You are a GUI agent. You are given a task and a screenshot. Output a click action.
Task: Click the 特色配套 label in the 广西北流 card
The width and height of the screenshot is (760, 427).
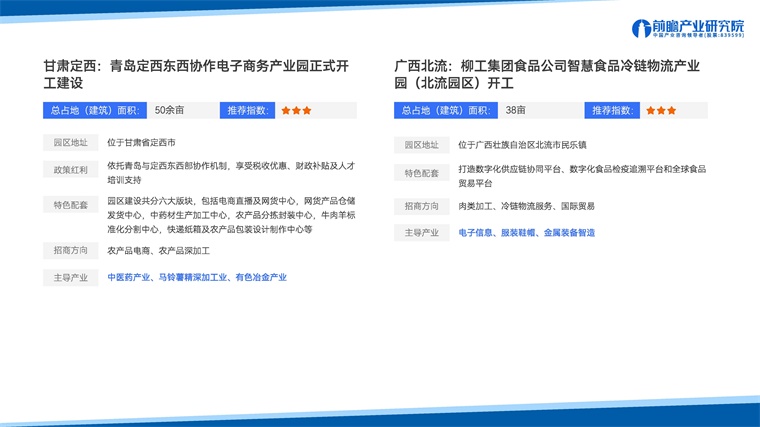(422, 173)
